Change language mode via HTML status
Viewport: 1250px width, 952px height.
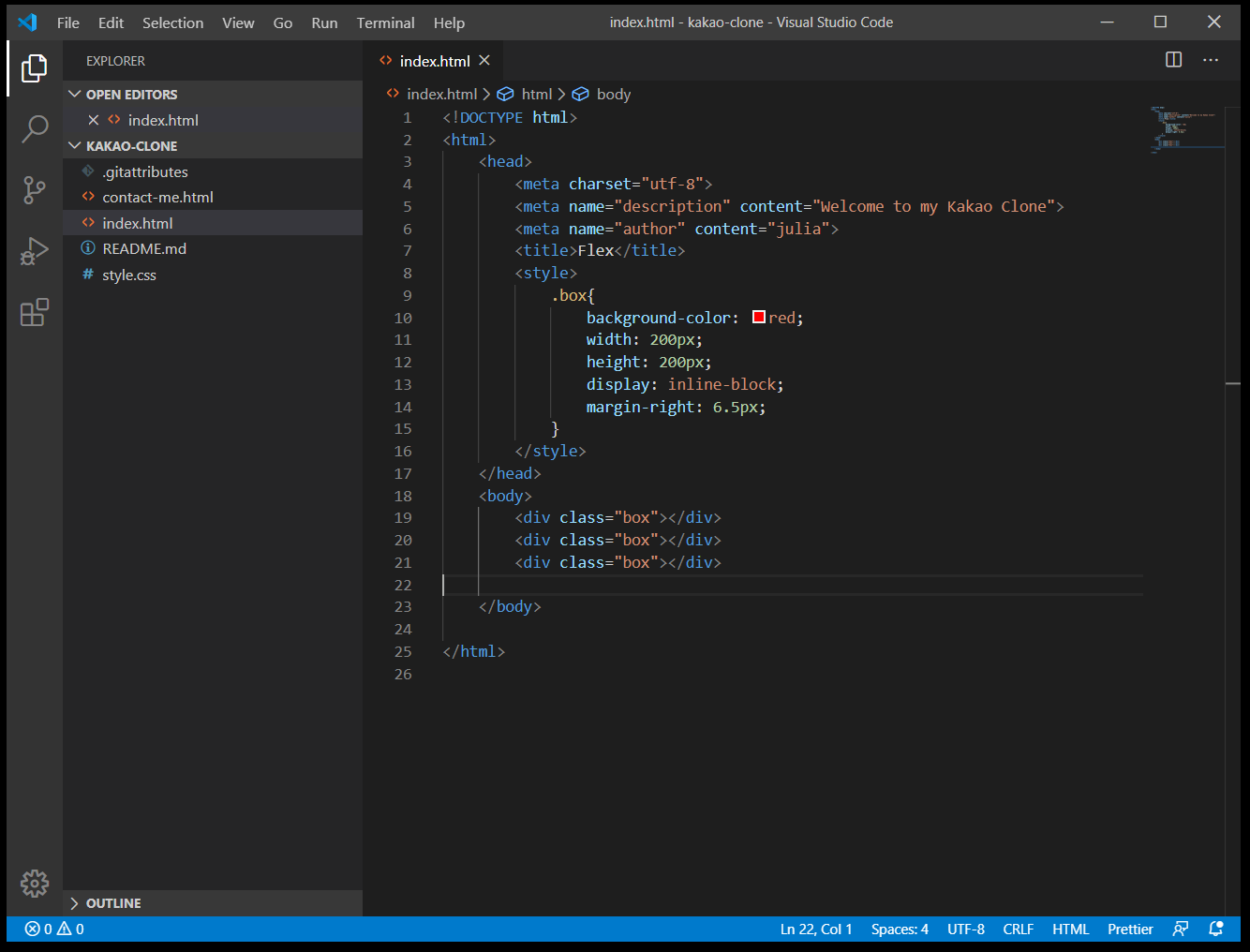[1070, 929]
